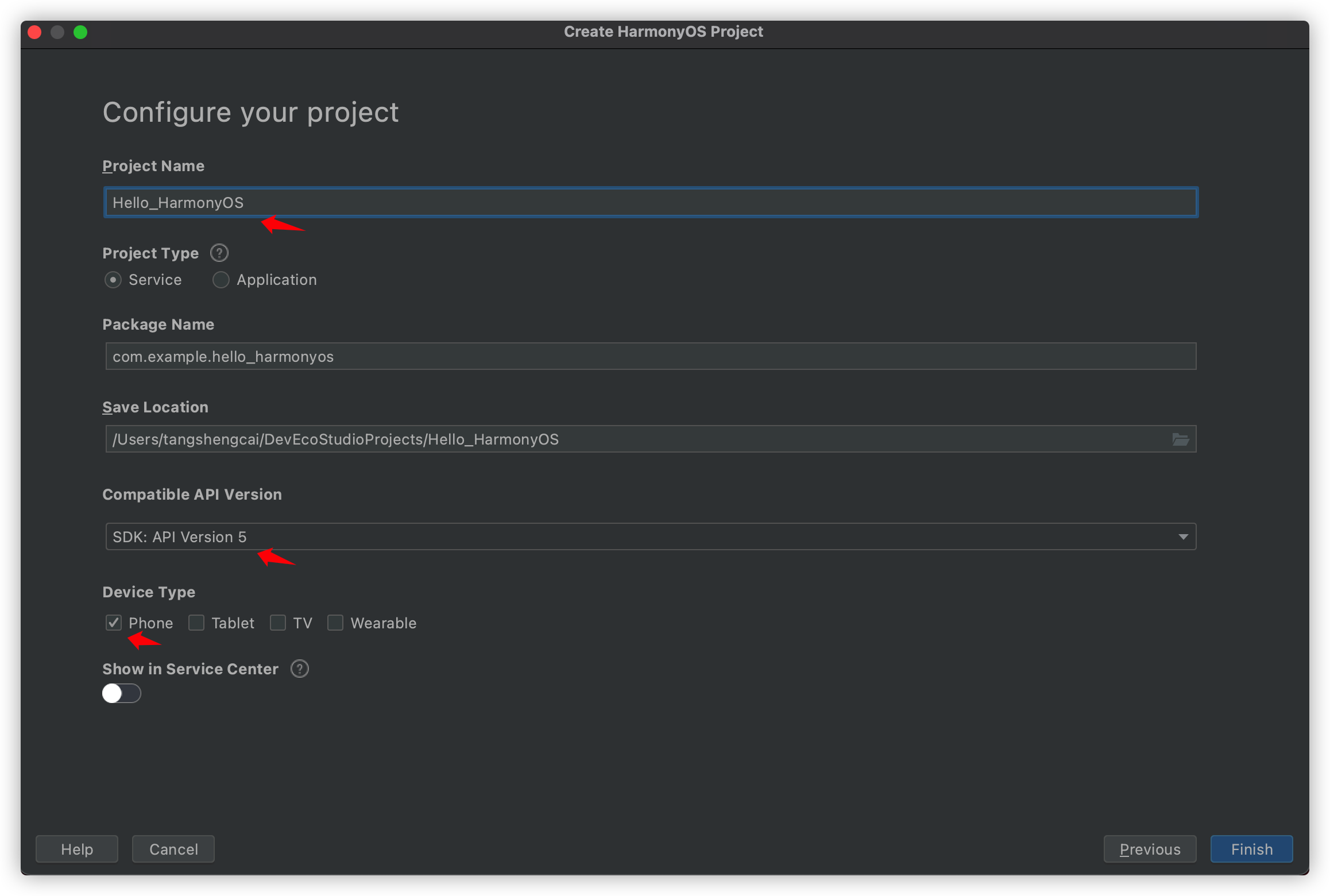Enable the Tablet device type checkbox
The width and height of the screenshot is (1330, 896).
(195, 623)
